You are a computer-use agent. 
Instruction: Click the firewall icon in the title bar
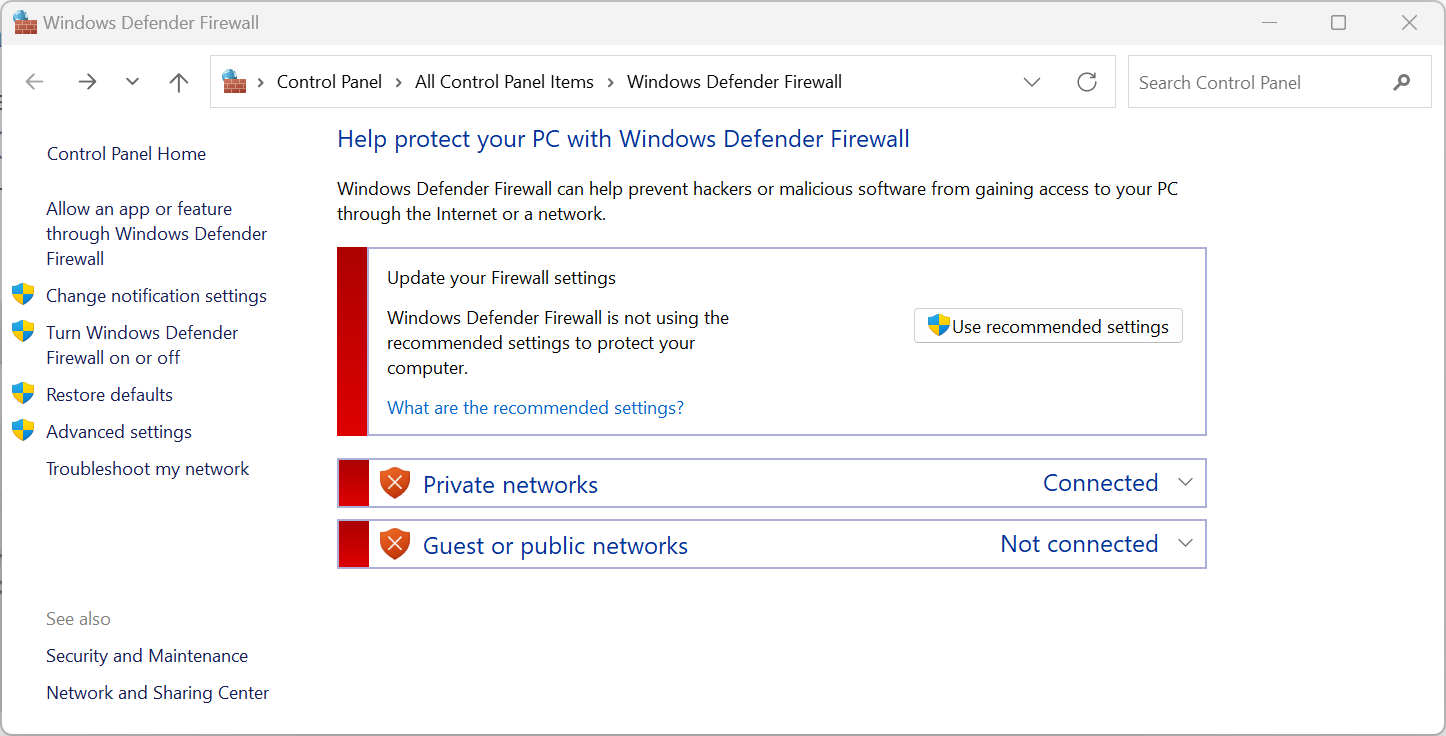click(24, 21)
